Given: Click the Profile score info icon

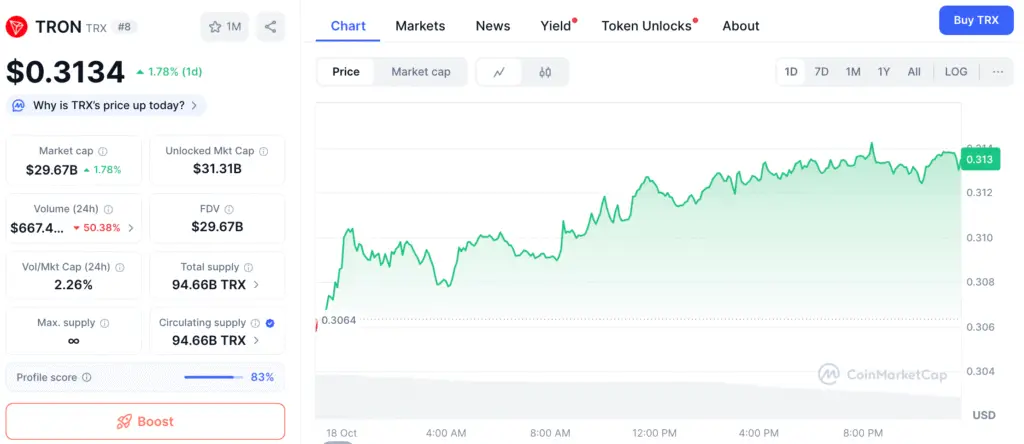Looking at the screenshot, I should (87, 377).
